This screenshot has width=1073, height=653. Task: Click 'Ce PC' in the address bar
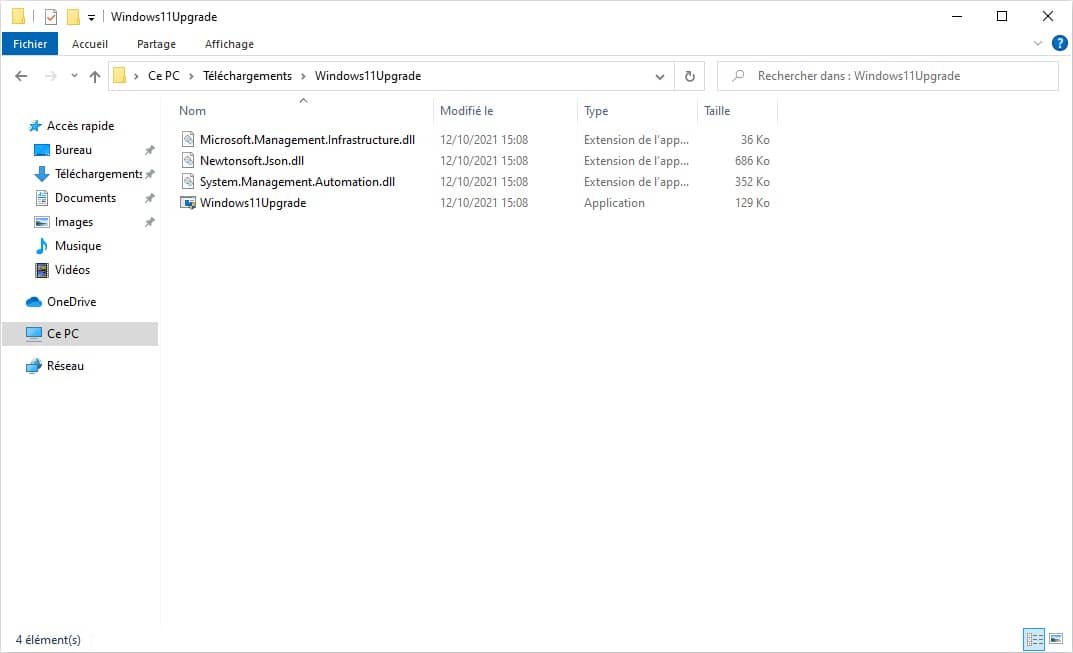click(164, 76)
